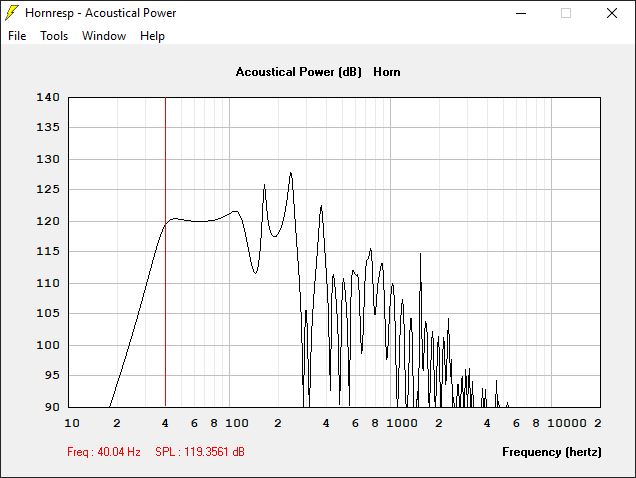
Task: Click the Hornresp lightning bolt icon
Action: coord(11,13)
